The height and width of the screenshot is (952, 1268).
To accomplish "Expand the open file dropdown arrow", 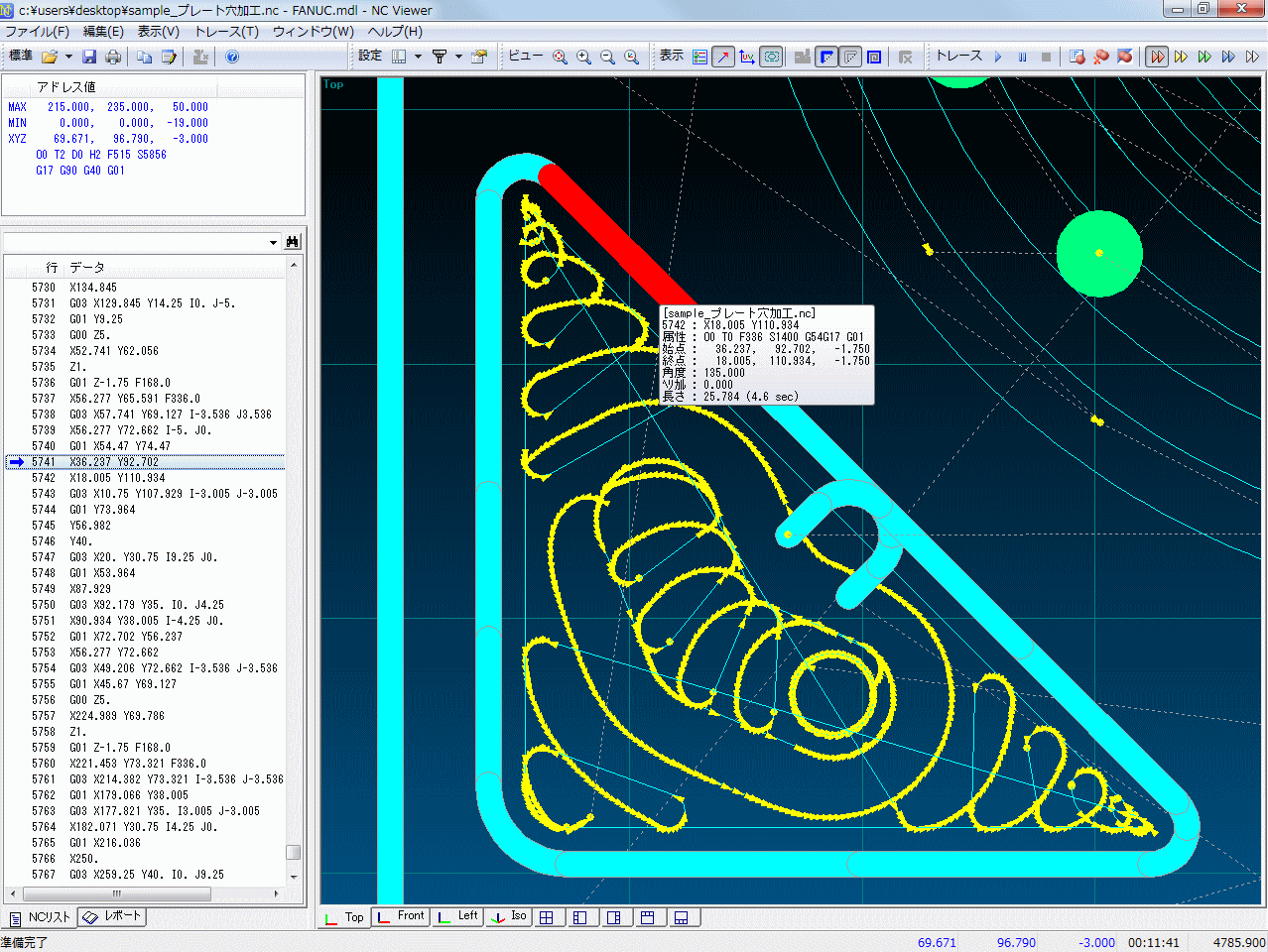I will [68, 58].
